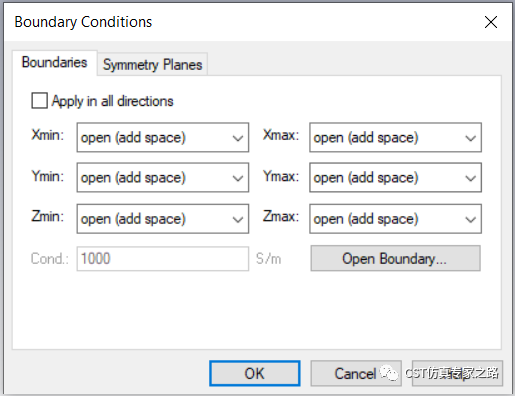
Task: Click the Ymax dropdown chevron arrow
Action: click(x=470, y=178)
